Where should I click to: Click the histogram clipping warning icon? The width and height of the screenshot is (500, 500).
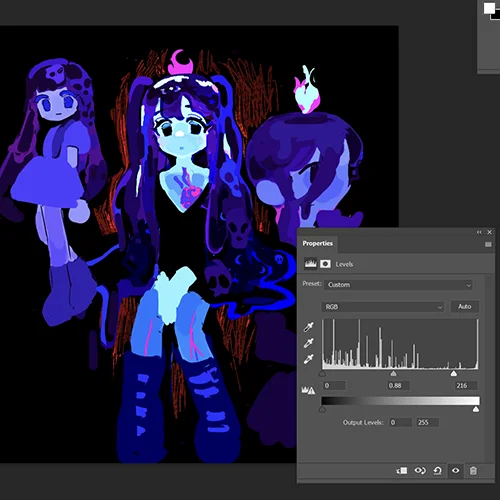[308, 390]
